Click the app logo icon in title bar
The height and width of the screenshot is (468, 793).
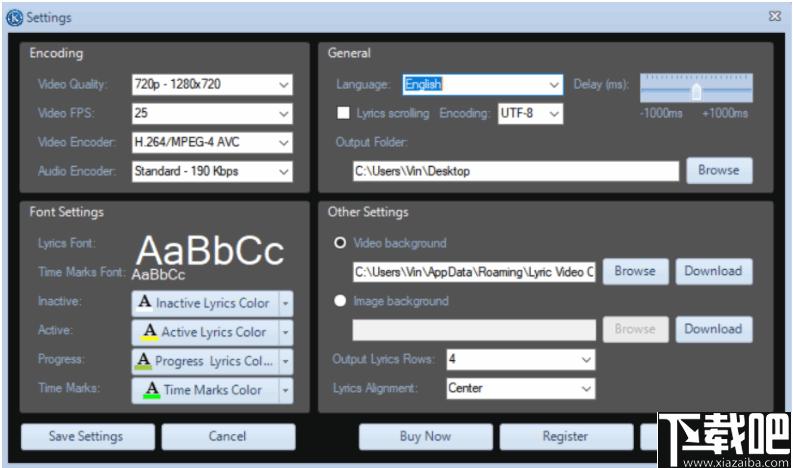(14, 18)
